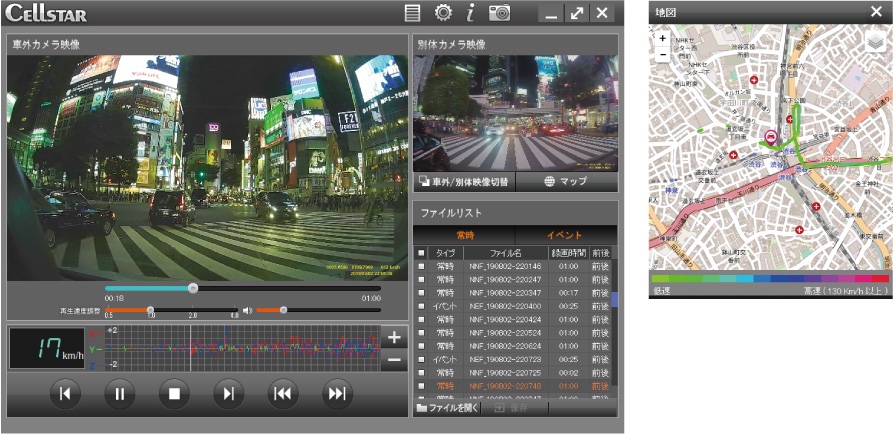Stop the video playback
Viewport: 893px width, 434px height.
[173, 393]
